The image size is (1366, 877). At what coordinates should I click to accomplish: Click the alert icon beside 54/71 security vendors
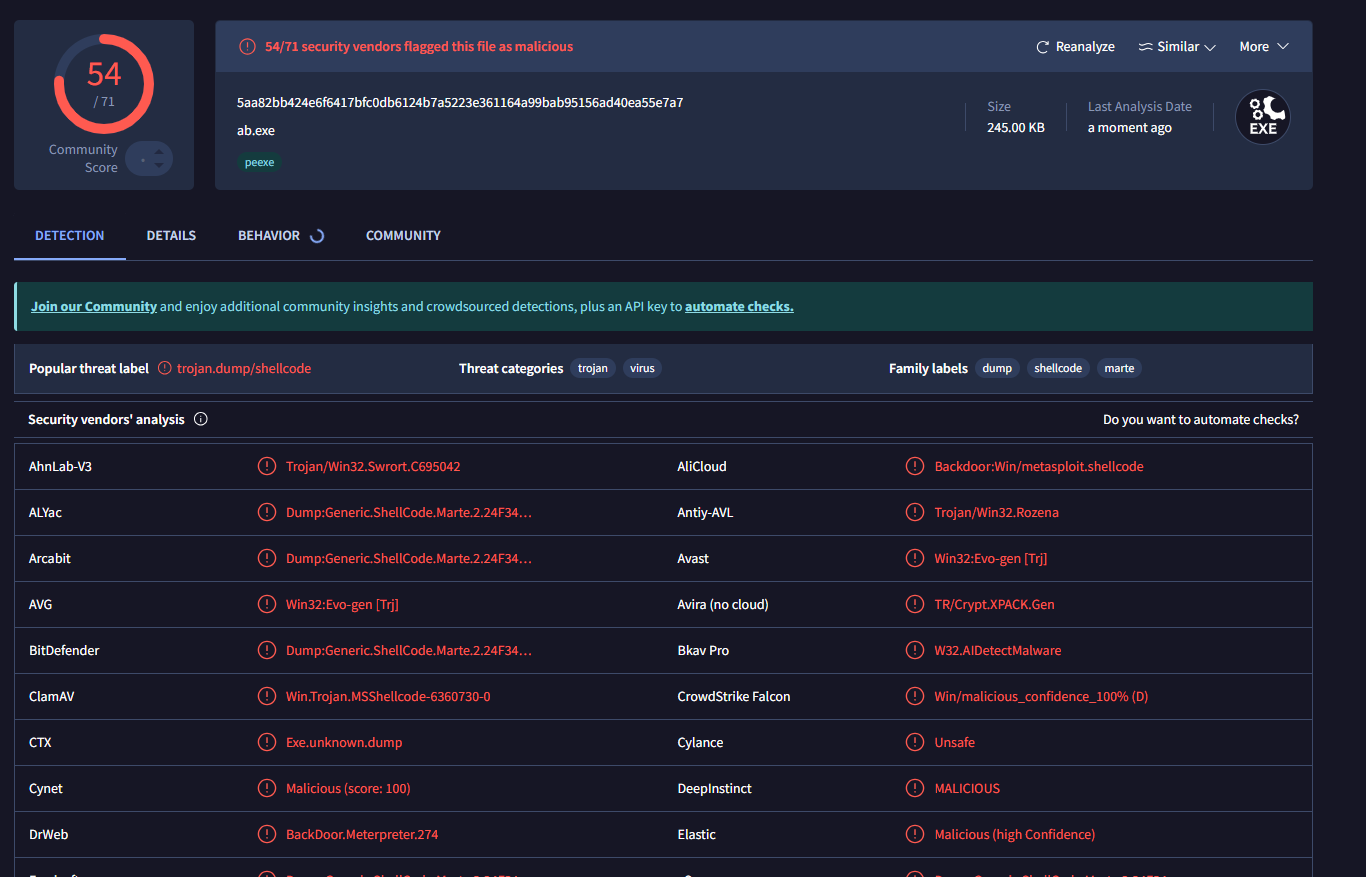pos(247,47)
